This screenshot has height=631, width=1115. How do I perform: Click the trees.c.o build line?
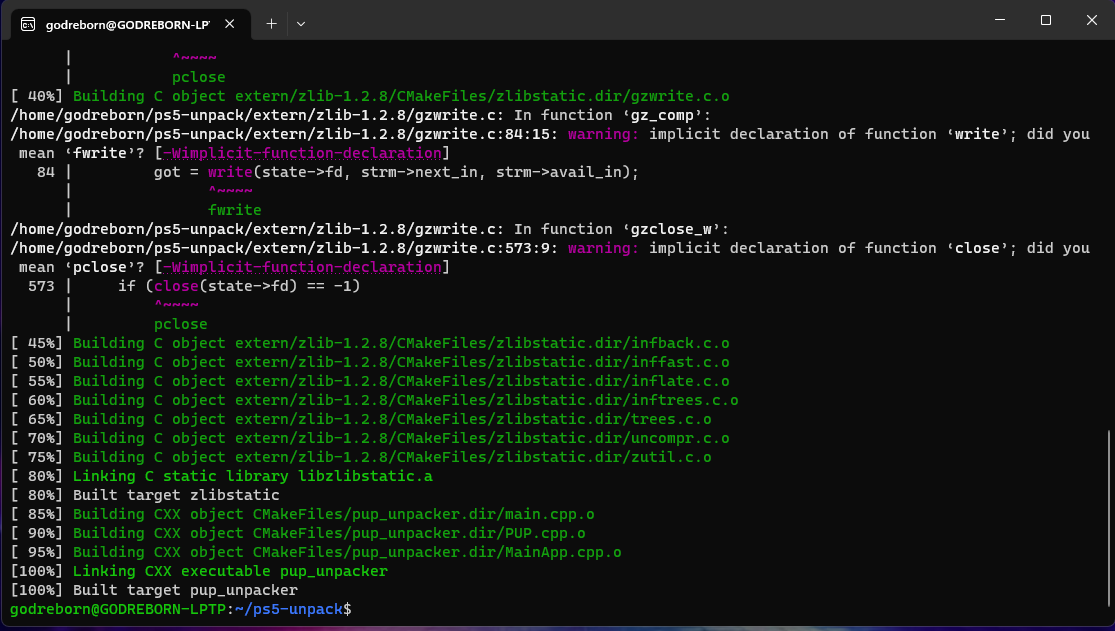tap(361, 419)
